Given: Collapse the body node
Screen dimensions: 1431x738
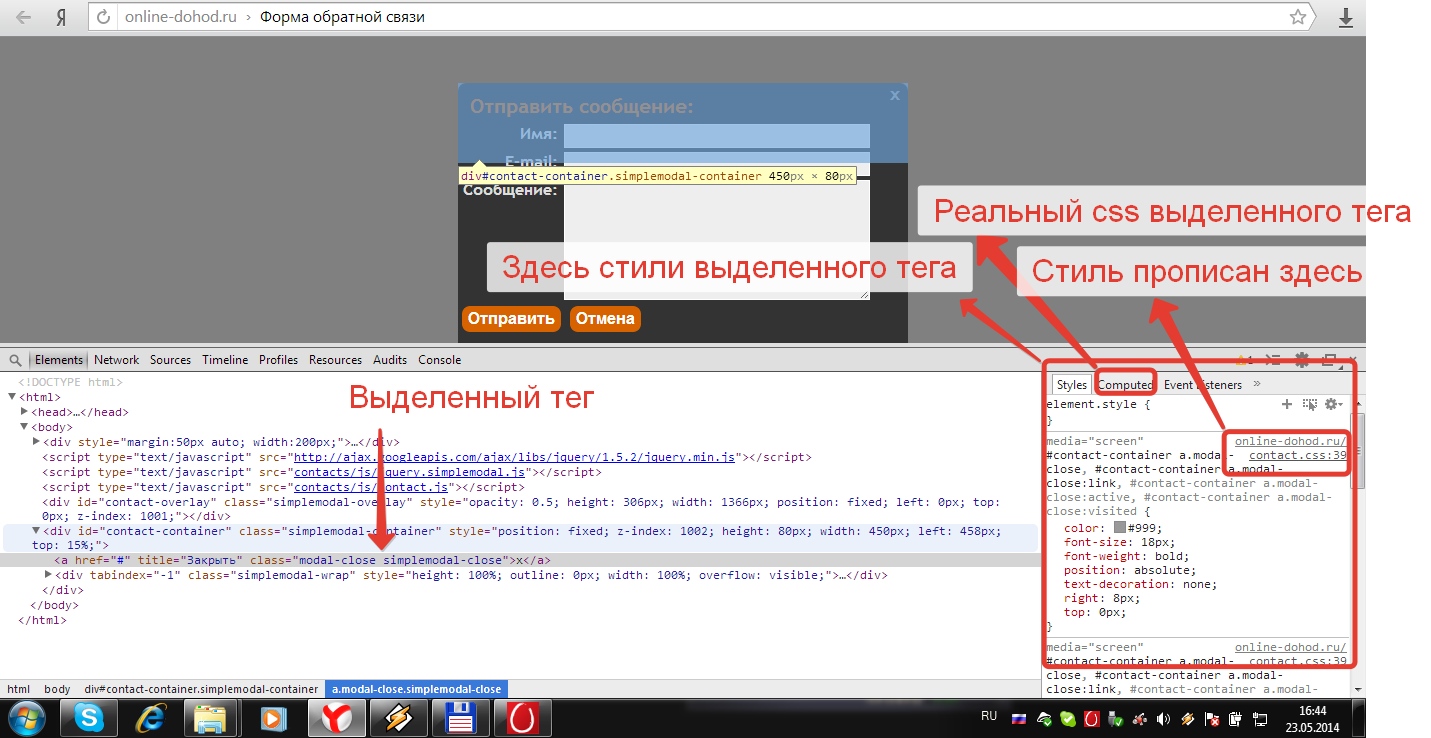Looking at the screenshot, I should (25, 427).
